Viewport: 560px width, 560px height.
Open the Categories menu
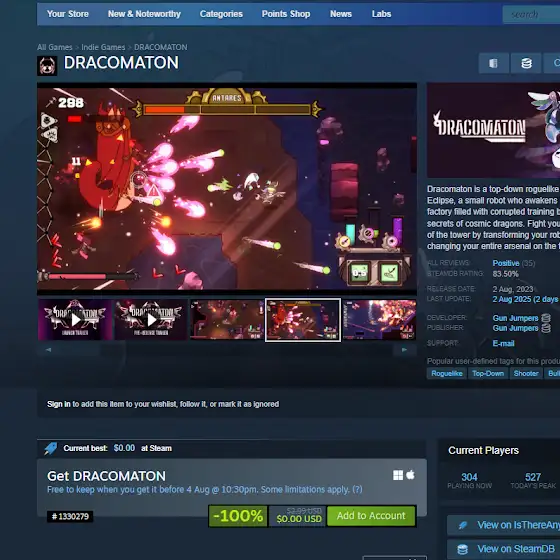[x=221, y=14]
